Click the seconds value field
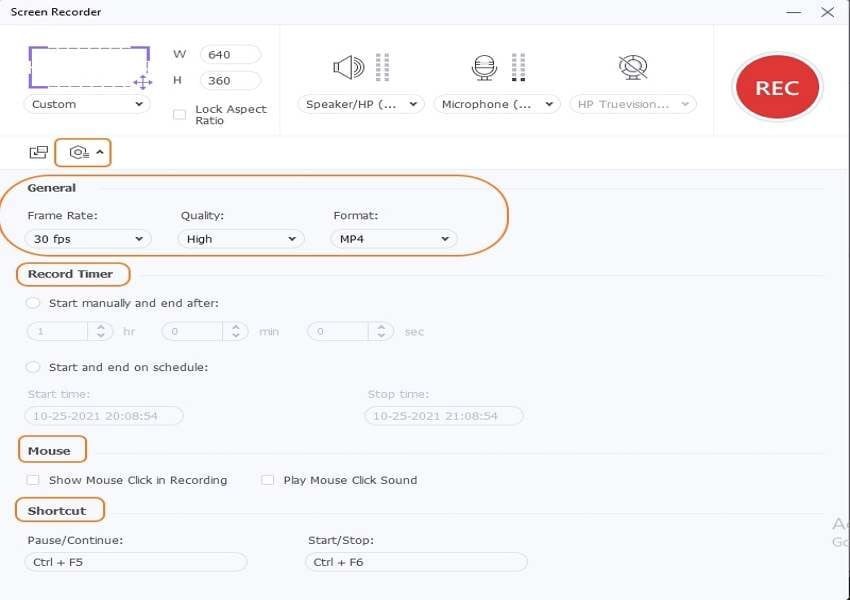 [x=338, y=331]
